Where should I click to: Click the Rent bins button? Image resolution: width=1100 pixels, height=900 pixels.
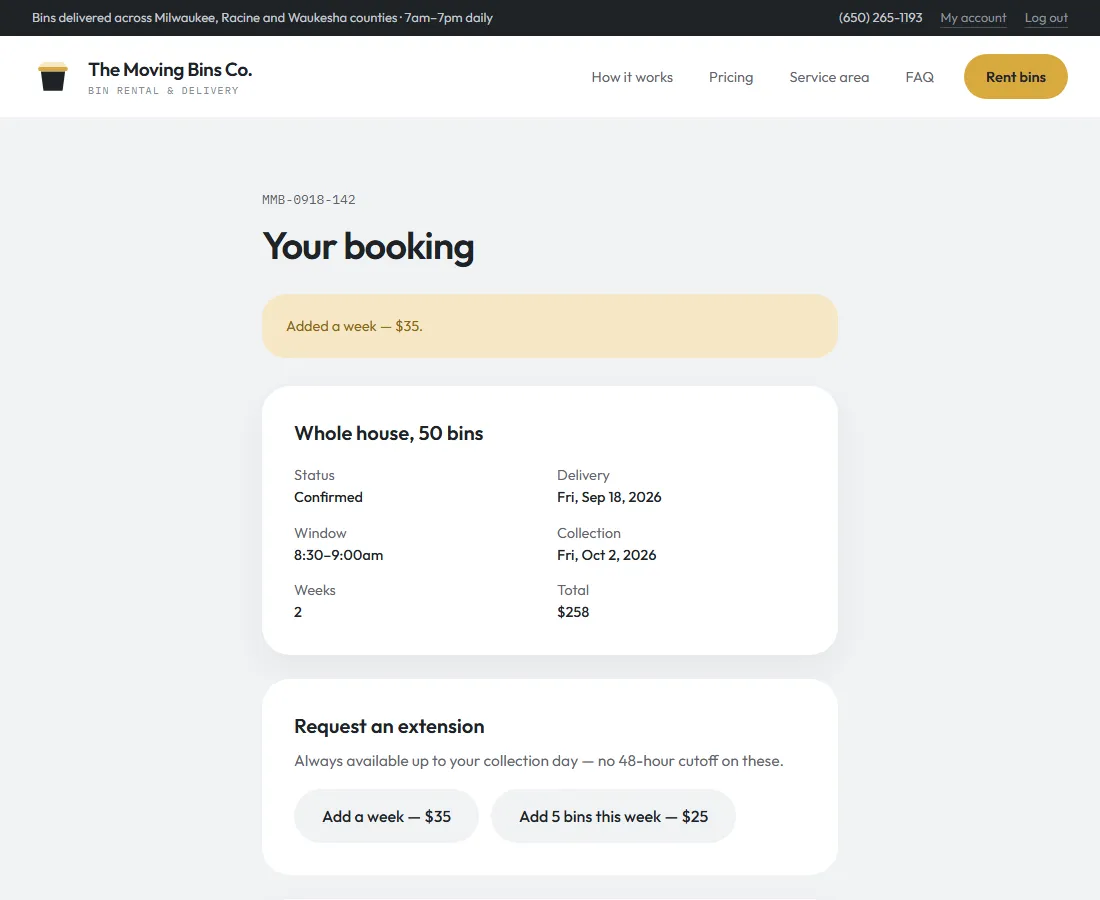[1015, 76]
